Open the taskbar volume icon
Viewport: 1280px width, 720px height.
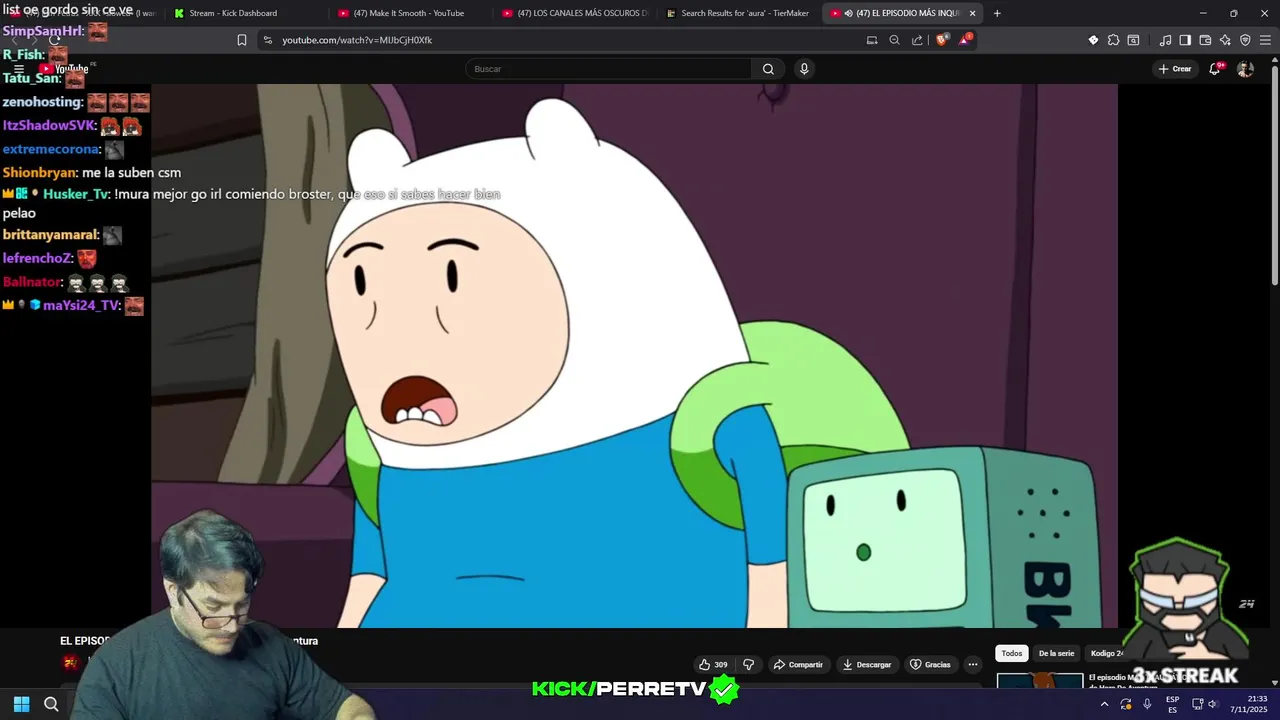(1213, 704)
